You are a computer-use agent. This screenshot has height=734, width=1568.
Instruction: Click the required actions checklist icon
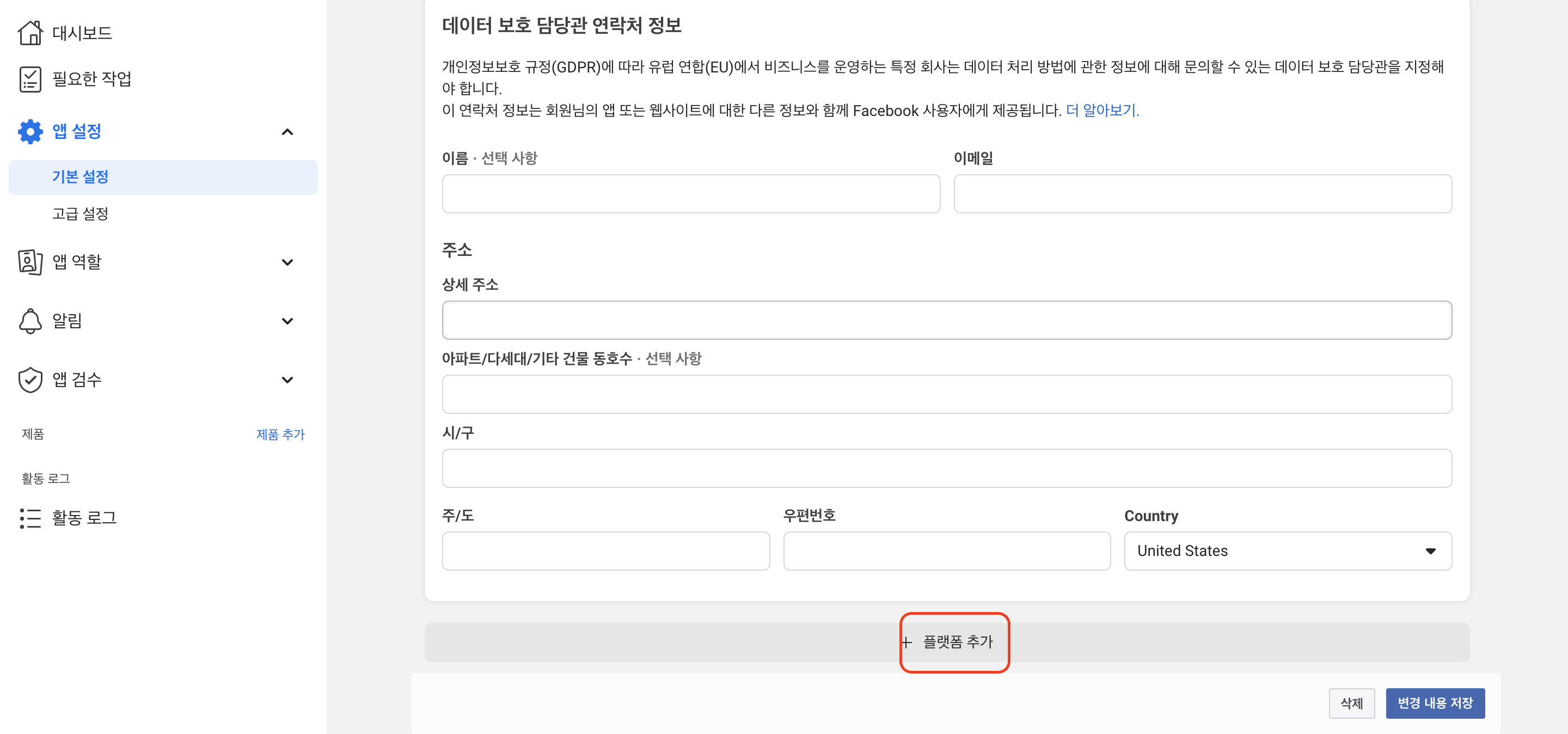[x=30, y=79]
